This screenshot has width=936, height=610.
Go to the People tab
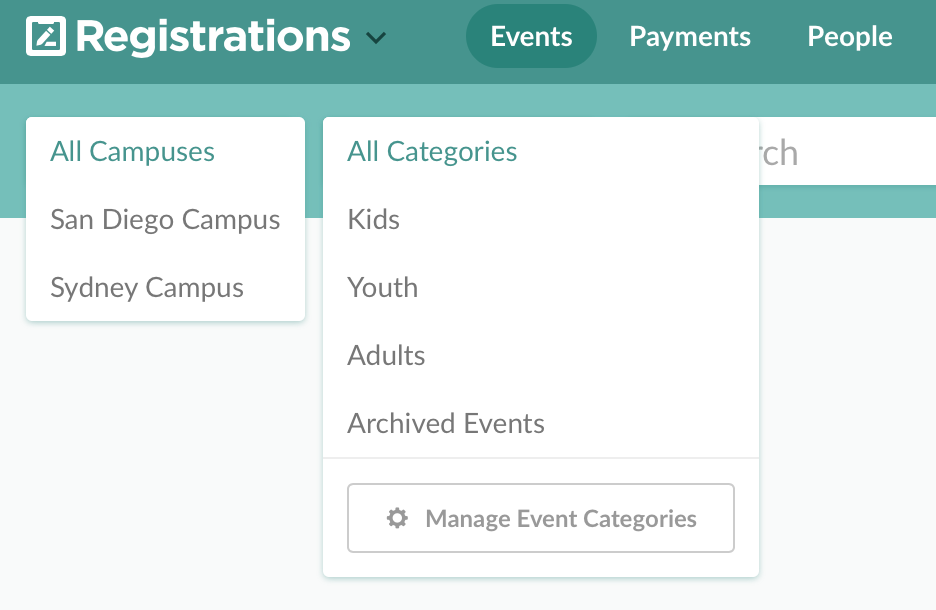849,37
